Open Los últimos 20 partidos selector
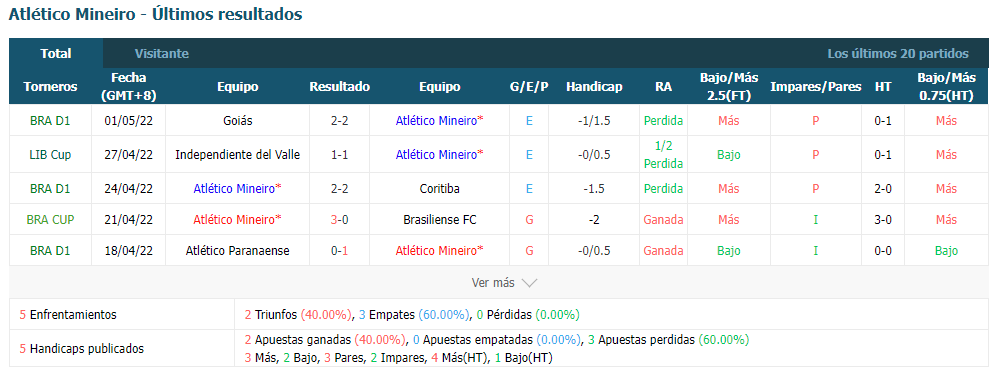 coord(897,53)
